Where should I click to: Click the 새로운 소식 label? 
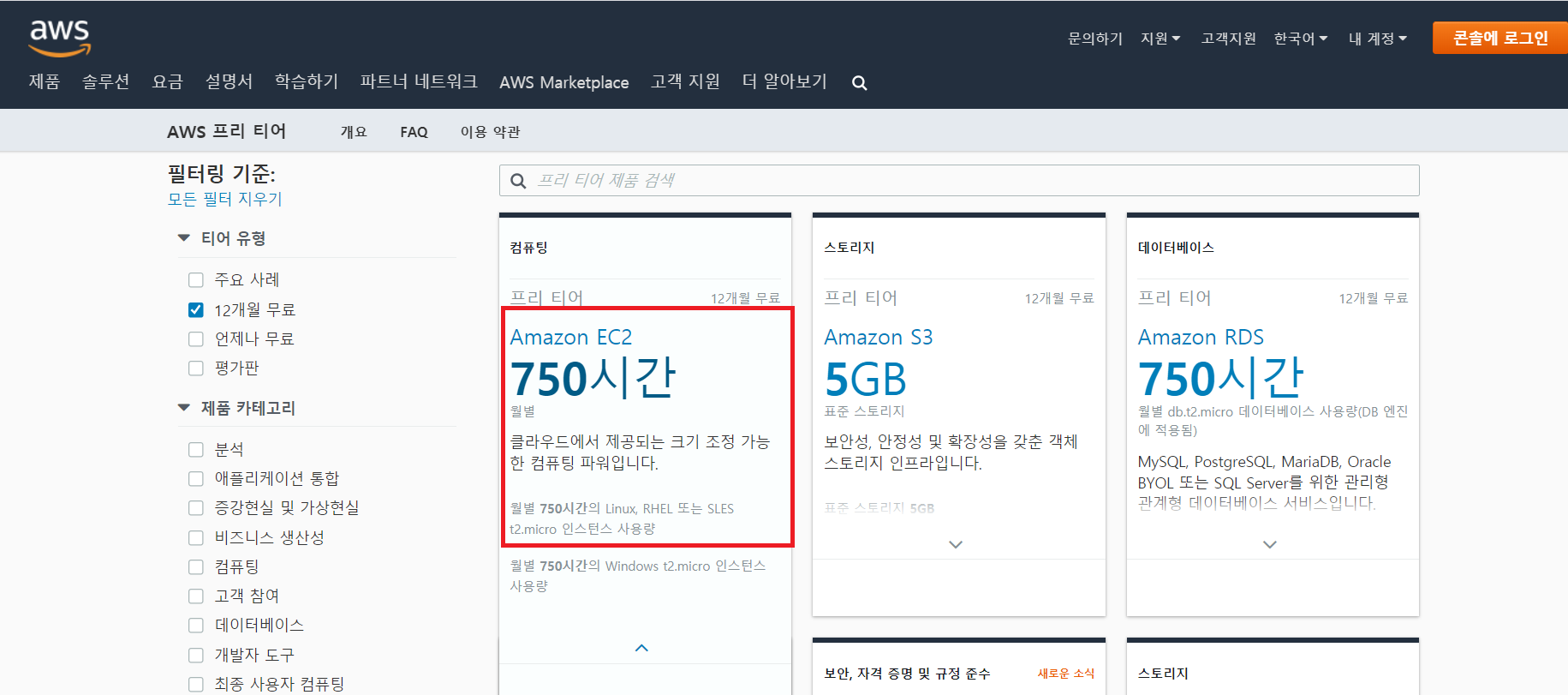click(1065, 674)
